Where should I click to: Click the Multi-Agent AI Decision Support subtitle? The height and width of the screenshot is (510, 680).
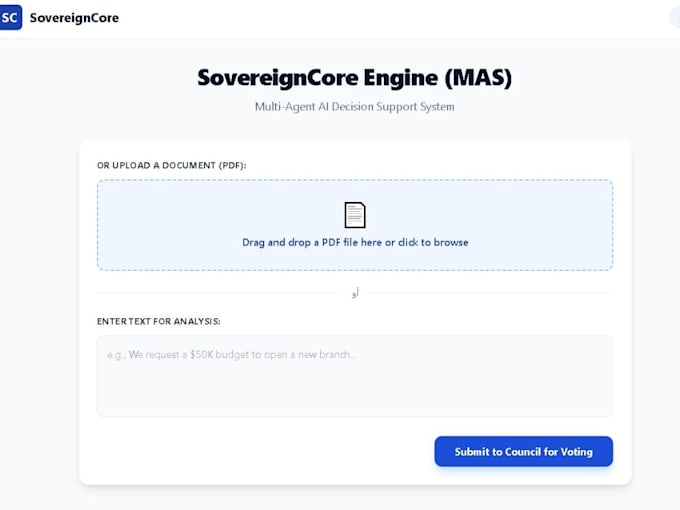pyautogui.click(x=355, y=107)
